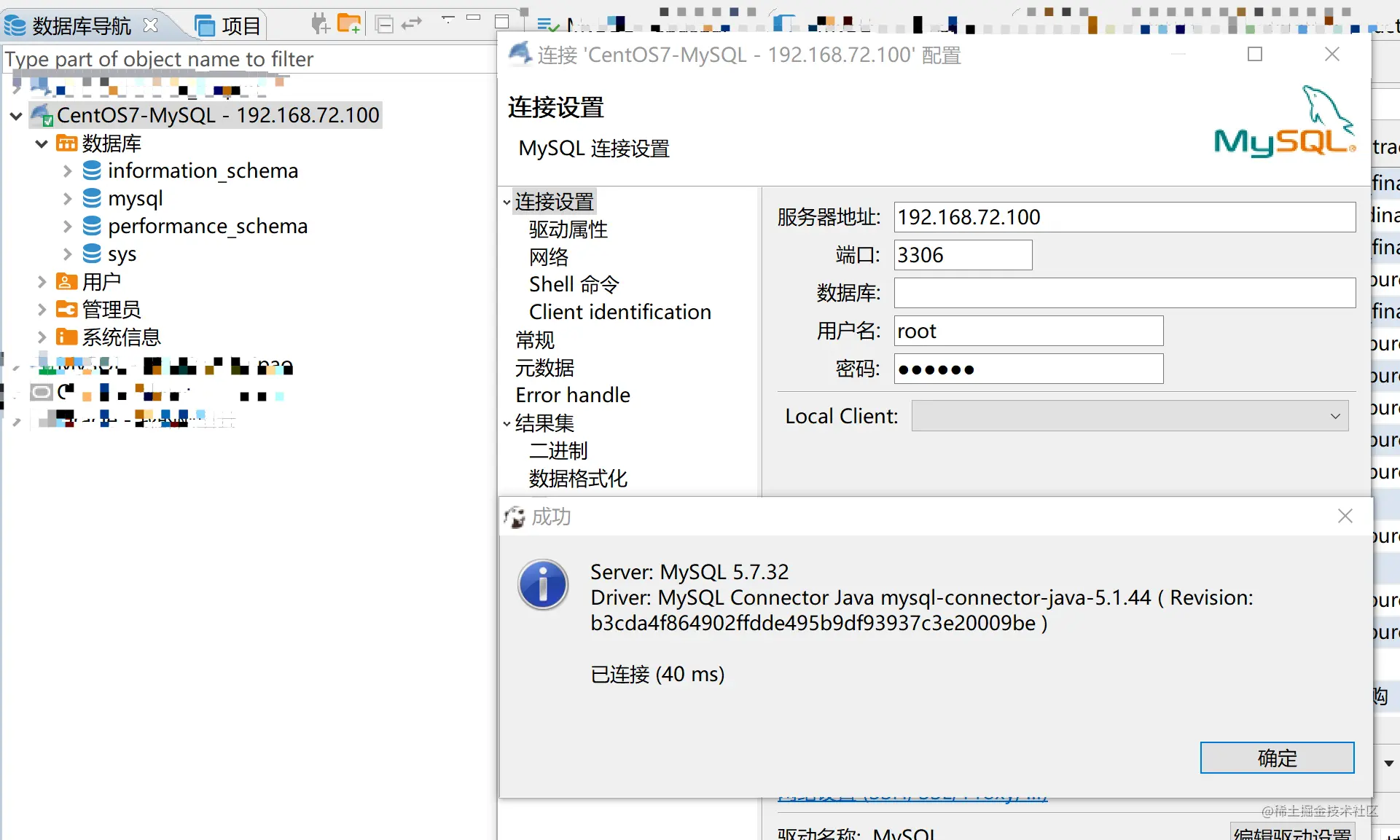Expand the mysql database node
Screen dimensions: 1400x840
67,199
